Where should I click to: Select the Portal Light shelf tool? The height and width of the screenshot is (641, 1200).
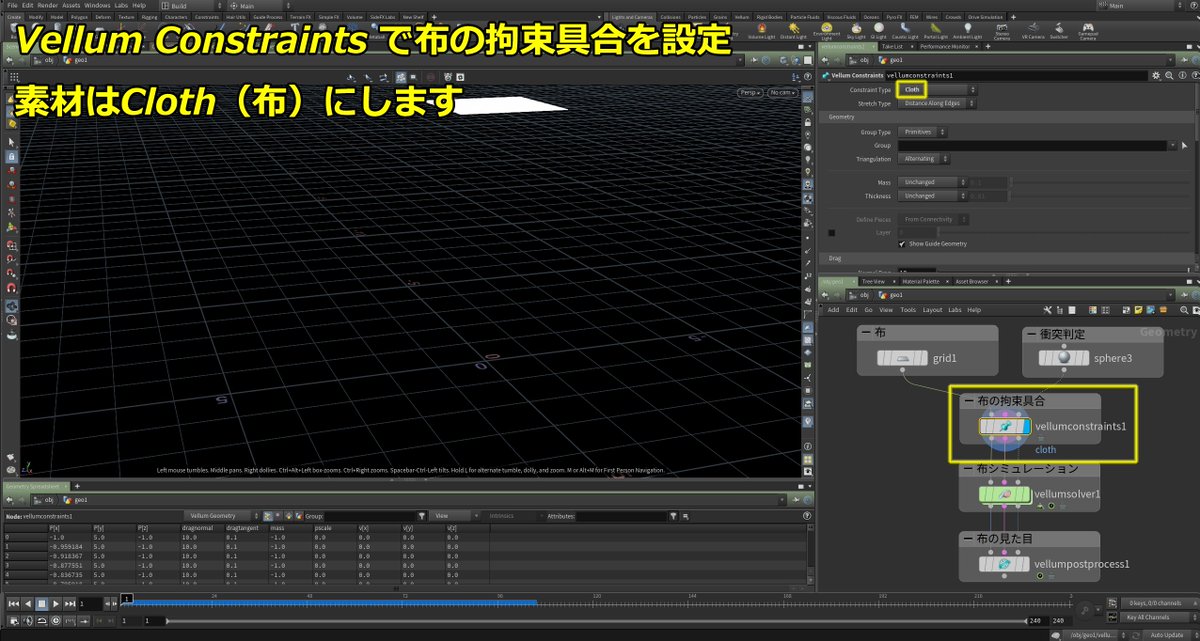click(937, 29)
